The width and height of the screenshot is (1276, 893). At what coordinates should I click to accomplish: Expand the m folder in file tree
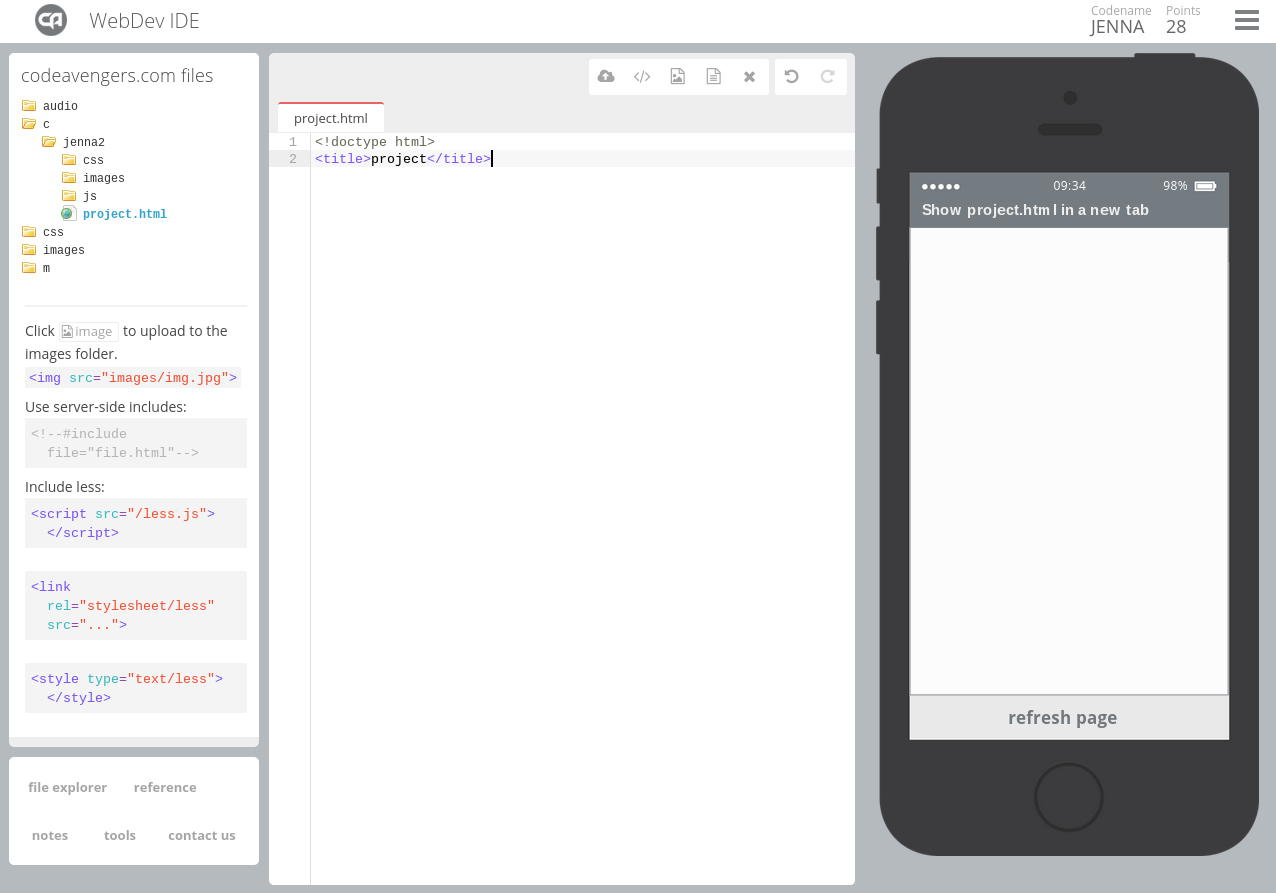(x=45, y=268)
